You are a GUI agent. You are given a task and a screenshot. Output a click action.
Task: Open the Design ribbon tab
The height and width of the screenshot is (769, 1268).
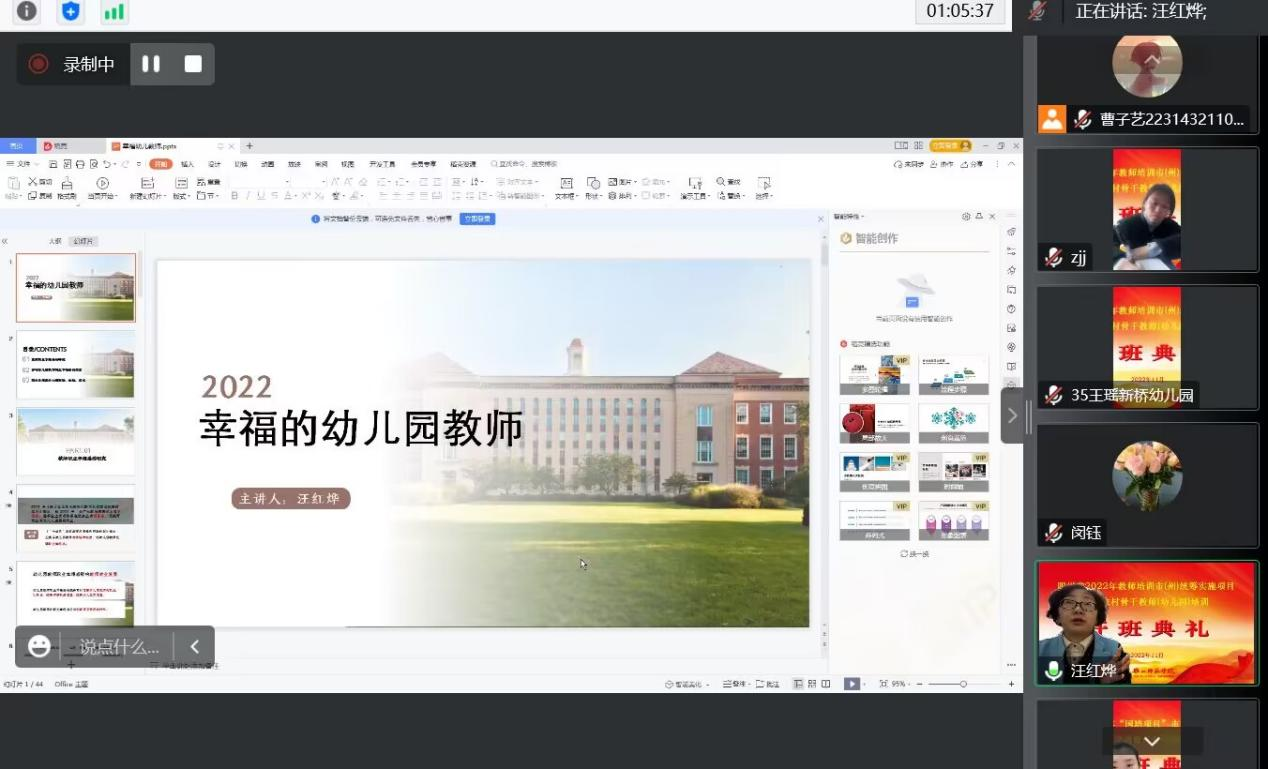[x=214, y=164]
